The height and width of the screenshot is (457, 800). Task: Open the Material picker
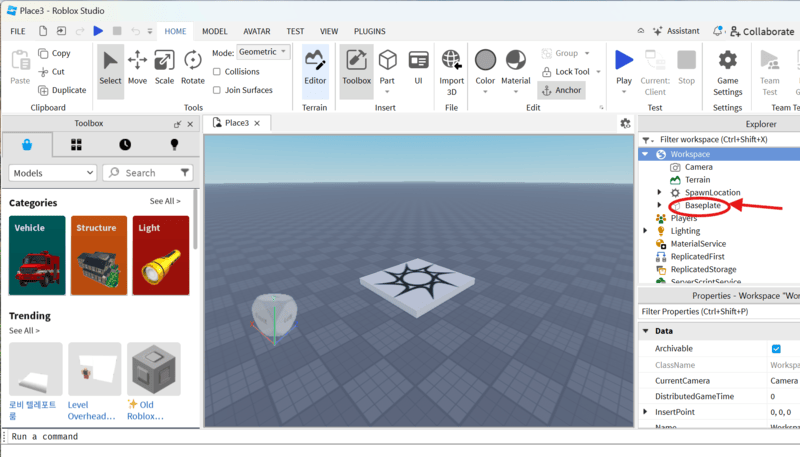pyautogui.click(x=516, y=68)
